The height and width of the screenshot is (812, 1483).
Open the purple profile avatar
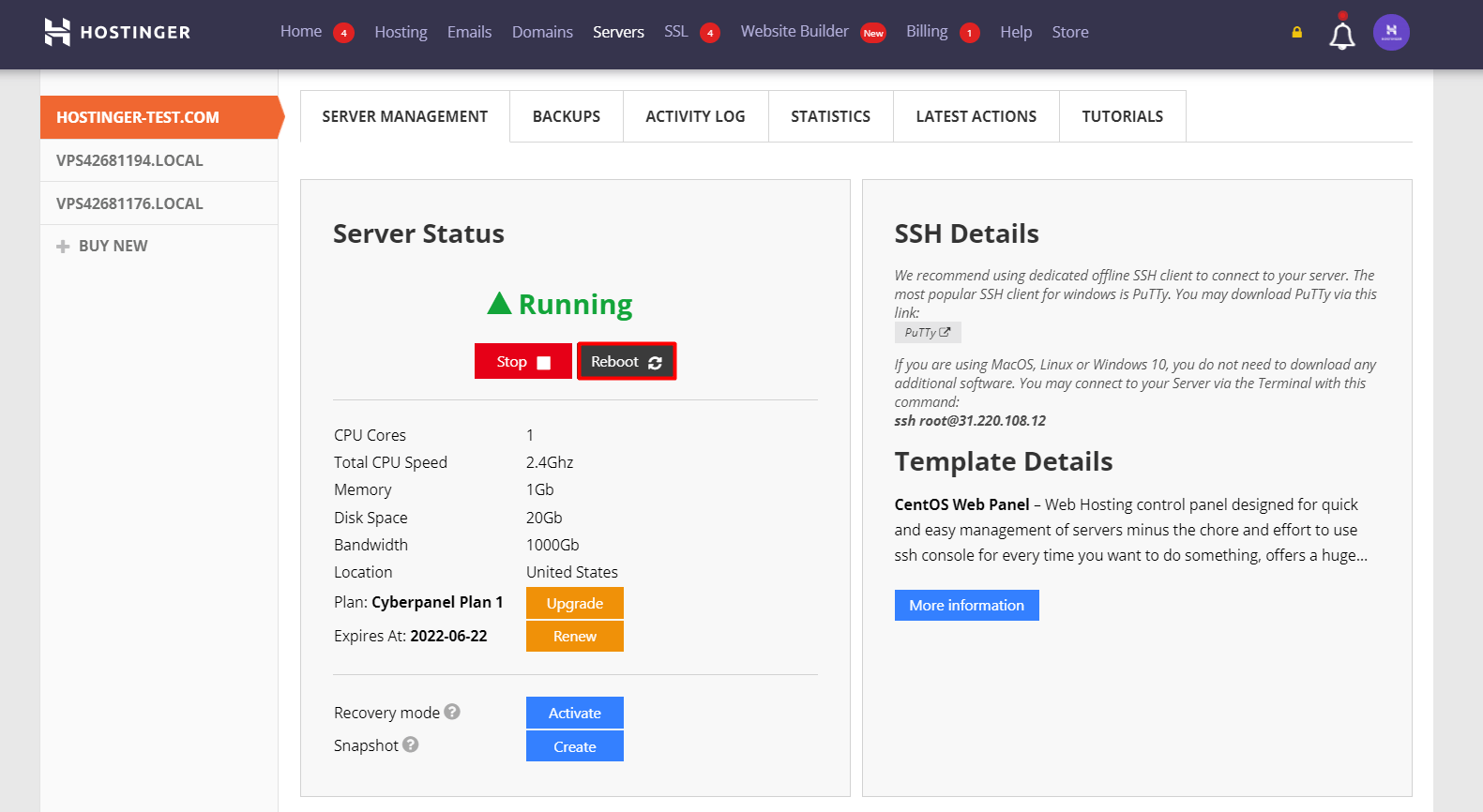1391,32
